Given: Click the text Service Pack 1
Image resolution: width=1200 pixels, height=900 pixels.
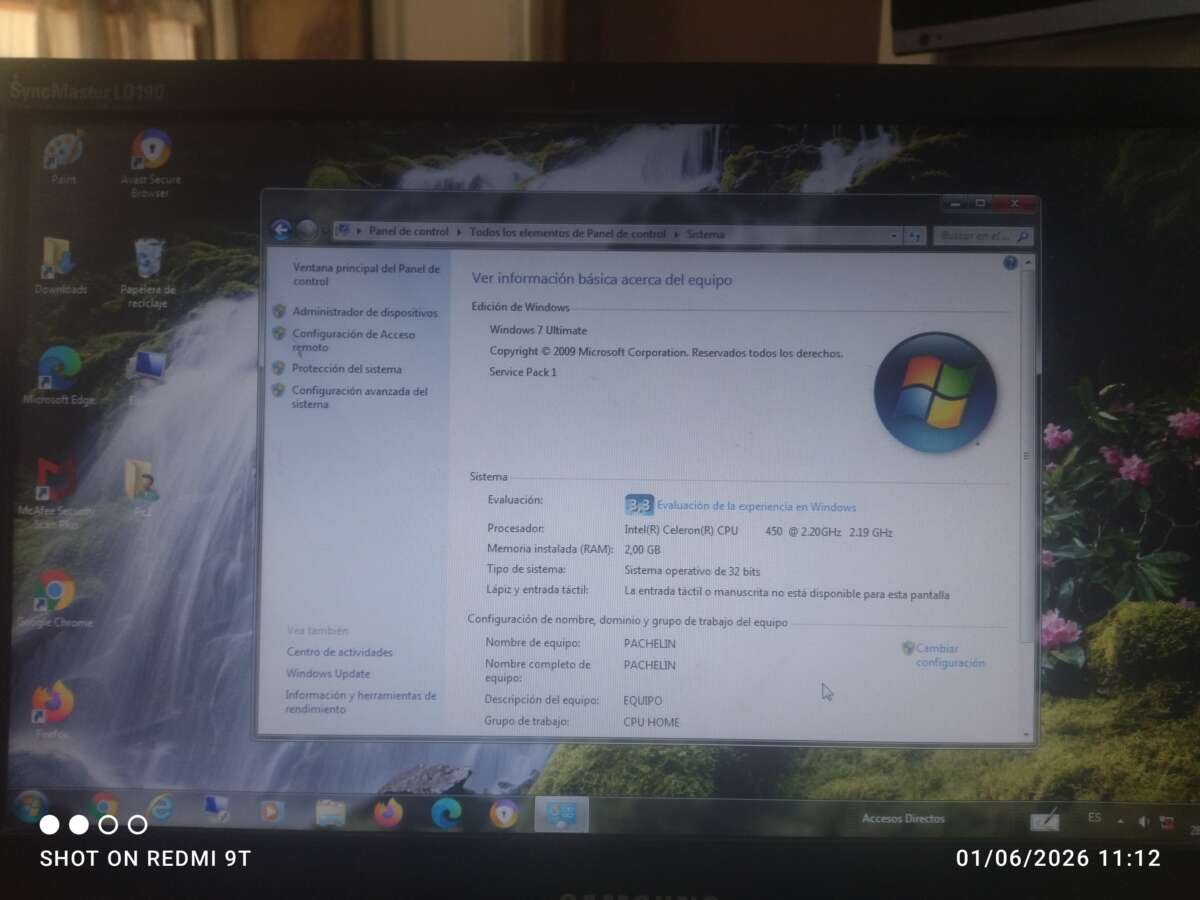Looking at the screenshot, I should pos(523,372).
